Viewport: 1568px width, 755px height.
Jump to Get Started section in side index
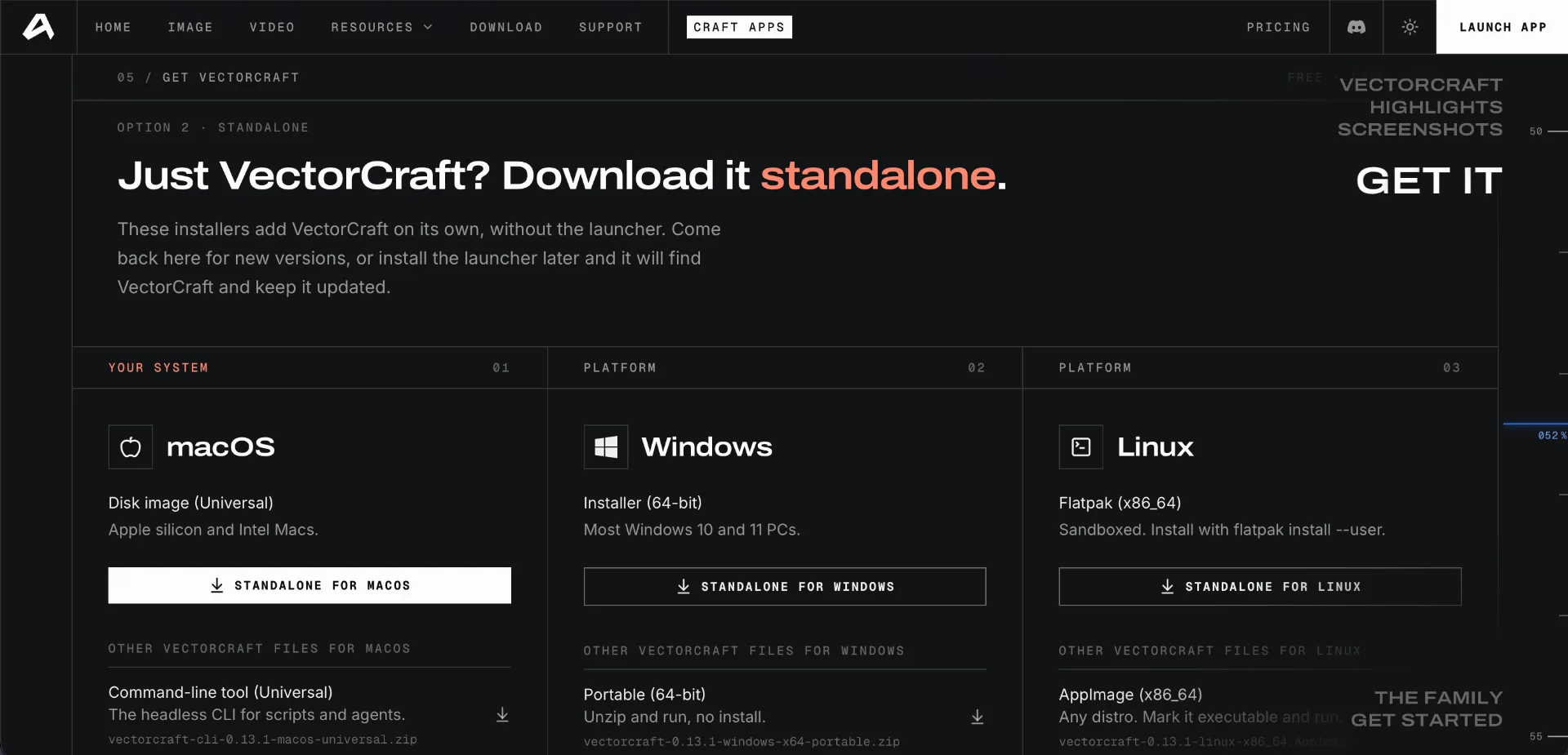(1426, 720)
